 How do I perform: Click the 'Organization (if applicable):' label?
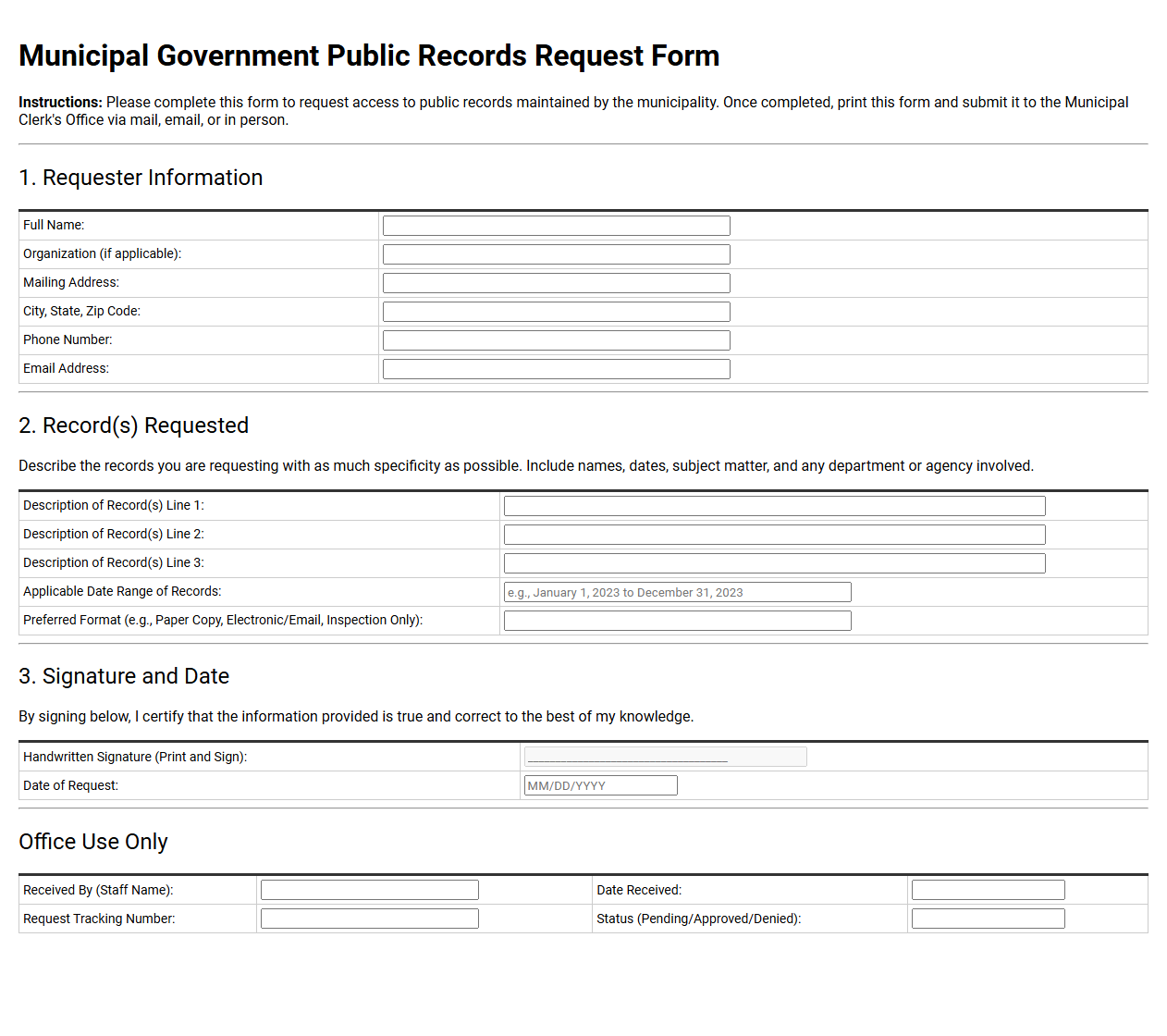click(x=102, y=253)
